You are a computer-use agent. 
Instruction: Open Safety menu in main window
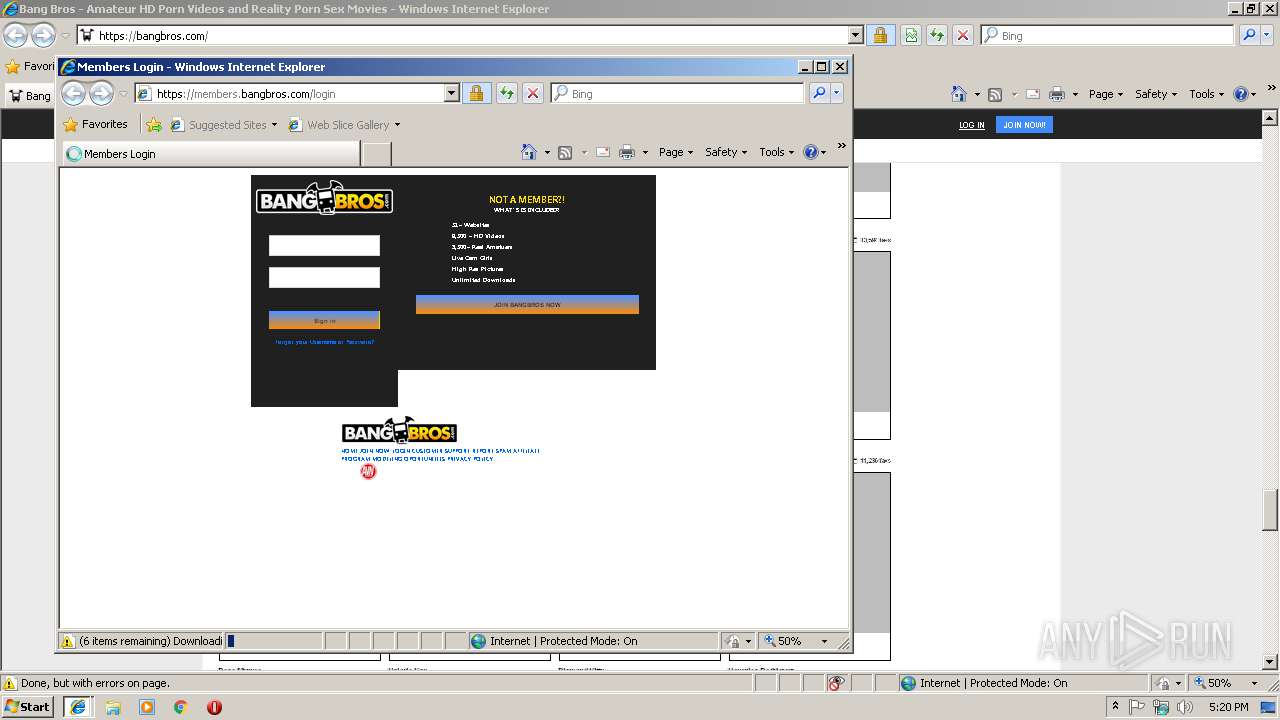point(1156,94)
